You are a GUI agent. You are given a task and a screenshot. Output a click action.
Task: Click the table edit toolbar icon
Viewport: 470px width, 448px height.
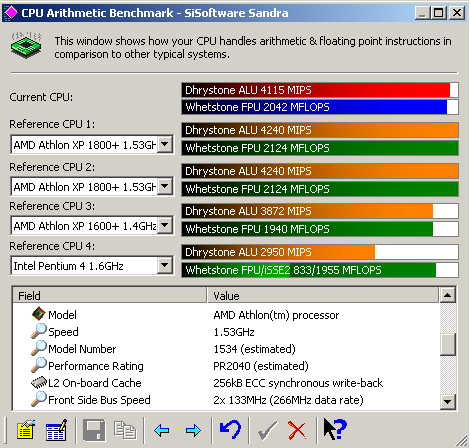56,430
